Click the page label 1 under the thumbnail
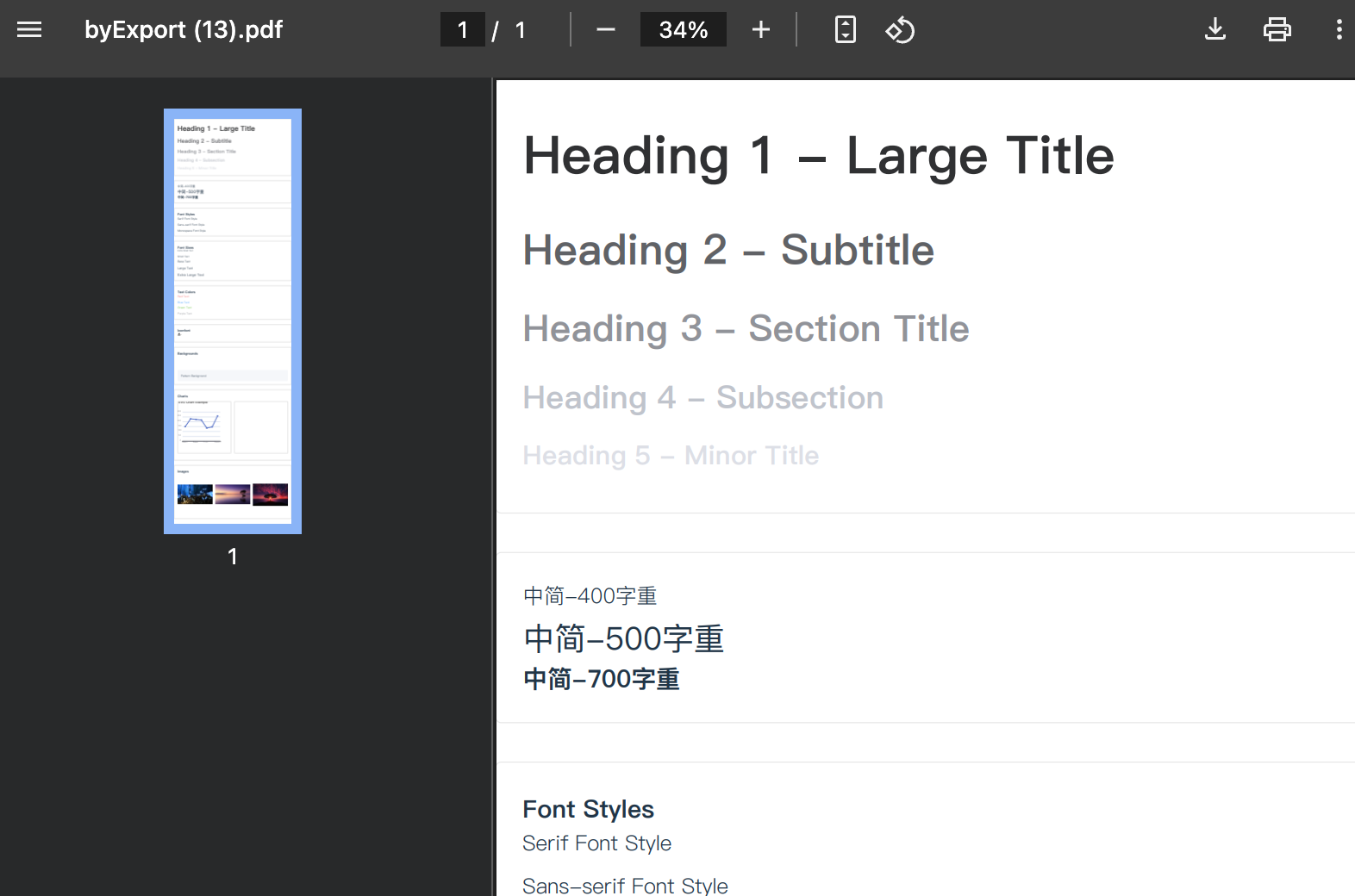The image size is (1355, 896). click(x=233, y=557)
